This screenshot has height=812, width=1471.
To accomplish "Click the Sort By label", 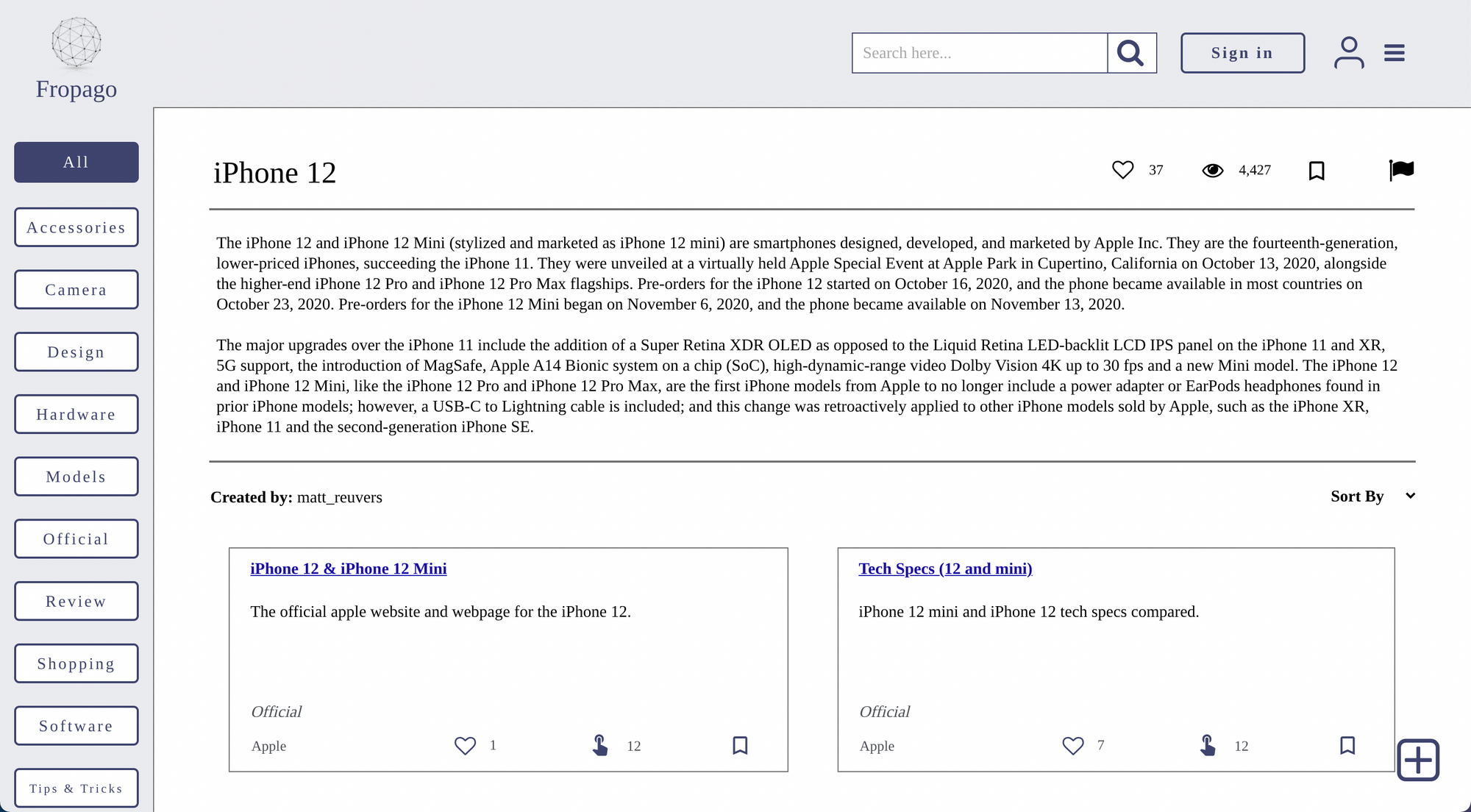I will pos(1357,496).
